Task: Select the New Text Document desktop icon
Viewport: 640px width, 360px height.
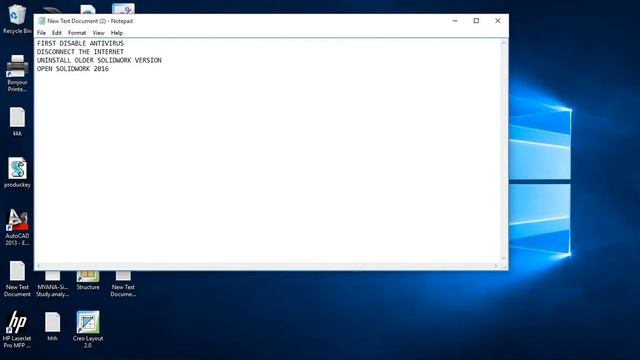Action: point(17,279)
